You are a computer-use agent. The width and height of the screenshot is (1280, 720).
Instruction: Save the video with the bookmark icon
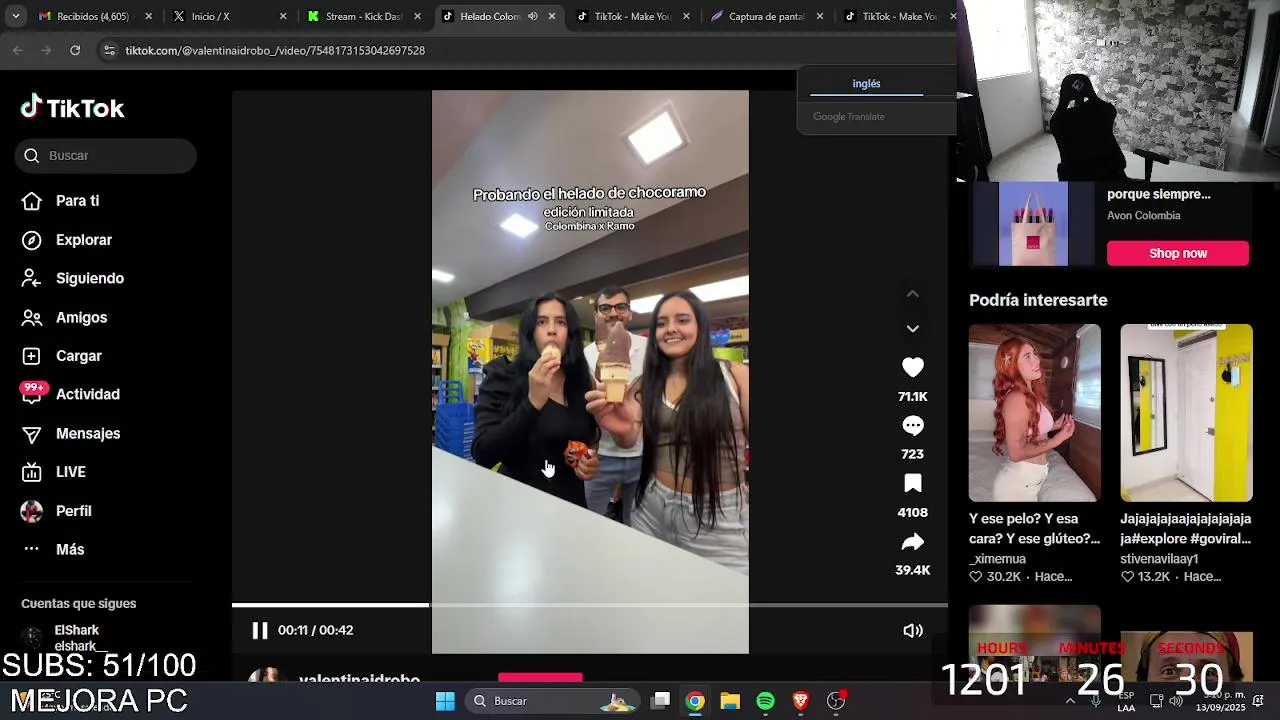[913, 484]
